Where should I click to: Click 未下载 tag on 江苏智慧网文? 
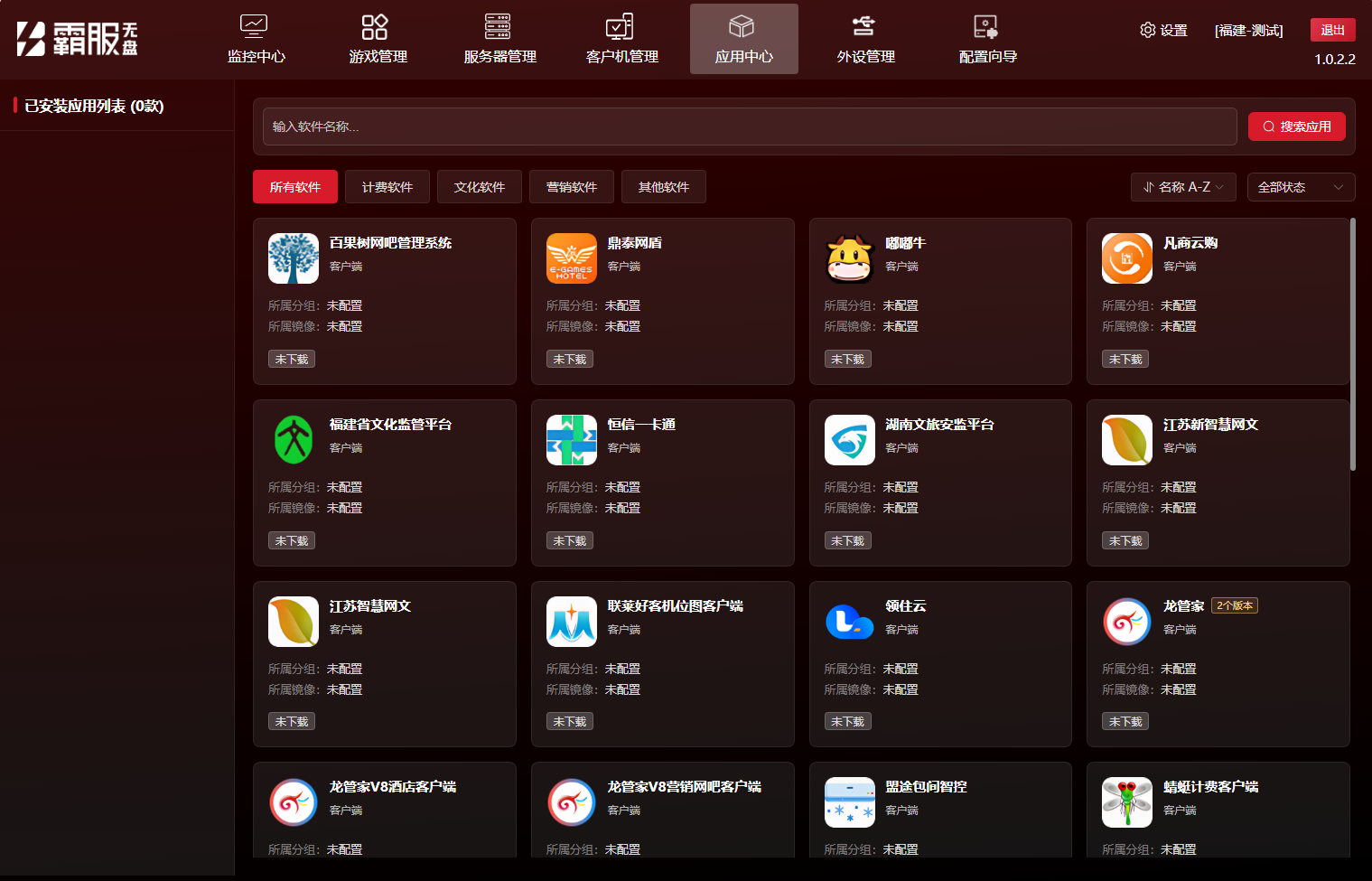tap(292, 721)
